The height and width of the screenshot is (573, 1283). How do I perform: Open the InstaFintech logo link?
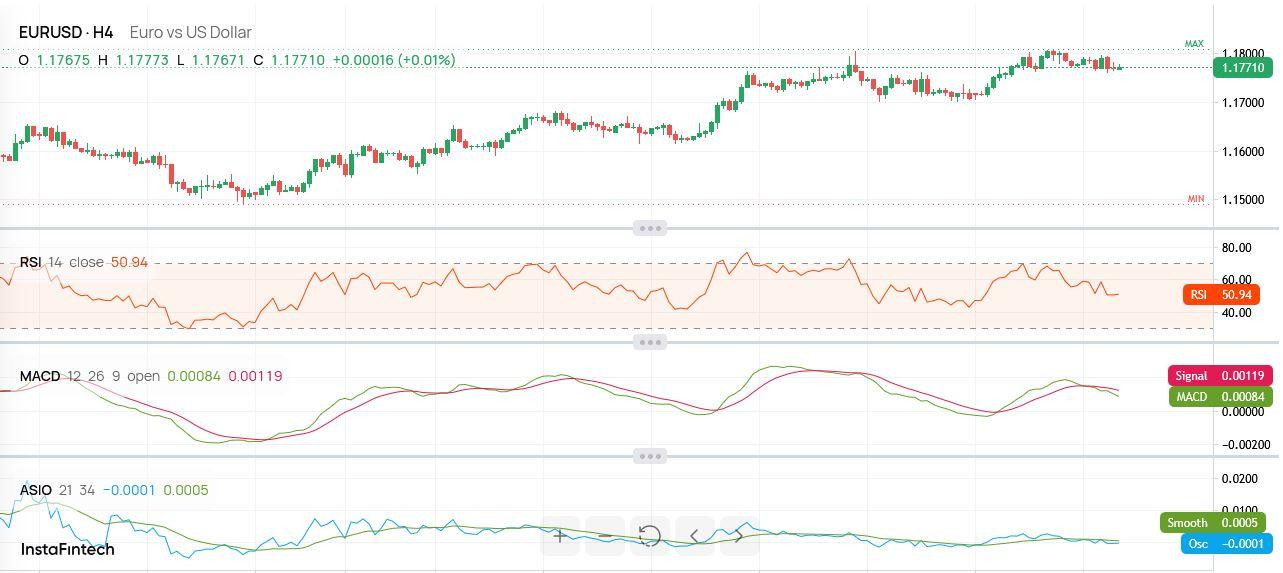[x=68, y=549]
